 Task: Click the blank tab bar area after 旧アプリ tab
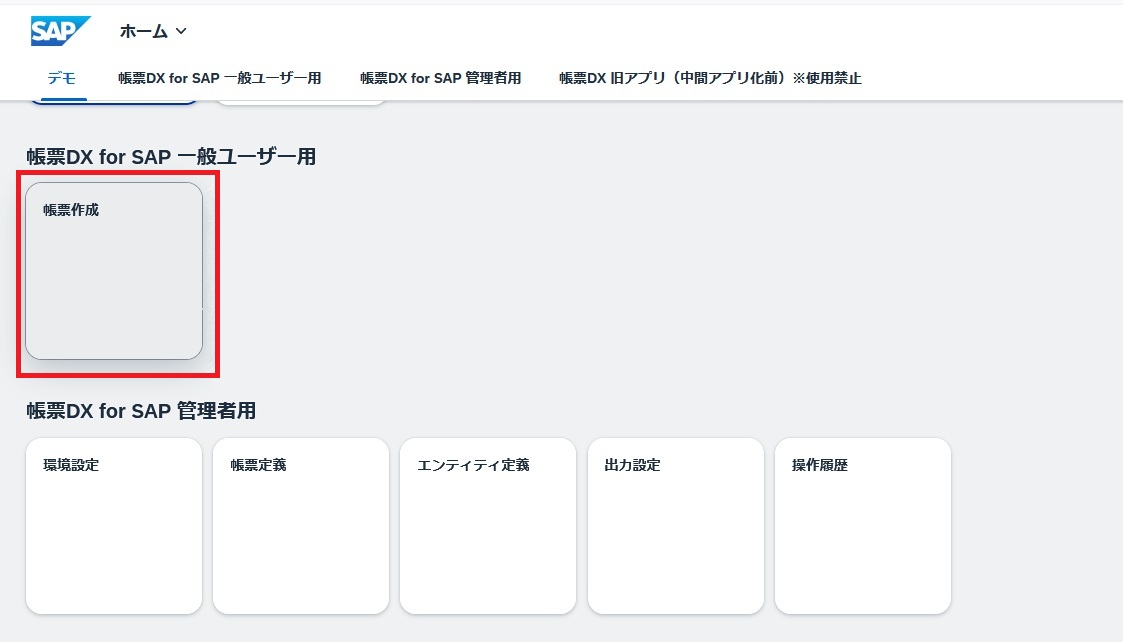click(990, 78)
